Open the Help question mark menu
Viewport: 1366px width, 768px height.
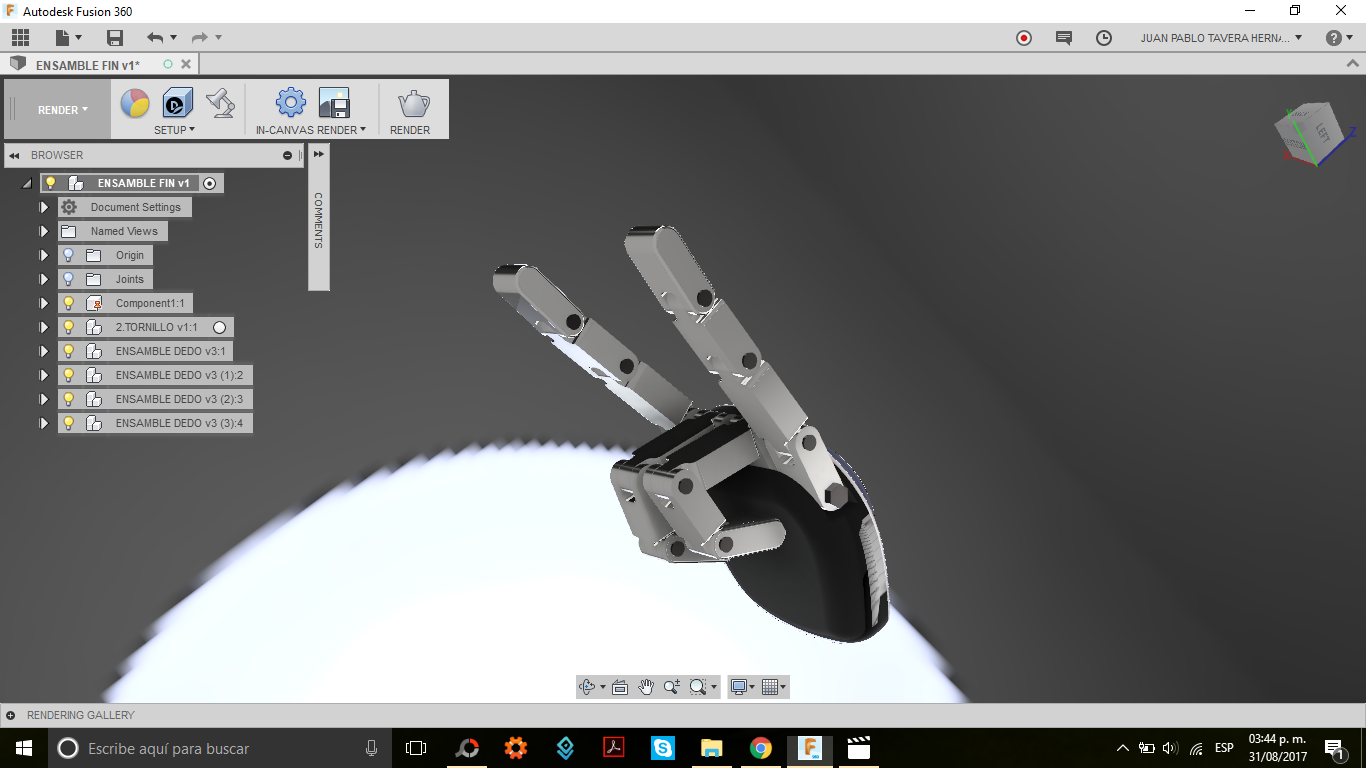[x=1339, y=38]
